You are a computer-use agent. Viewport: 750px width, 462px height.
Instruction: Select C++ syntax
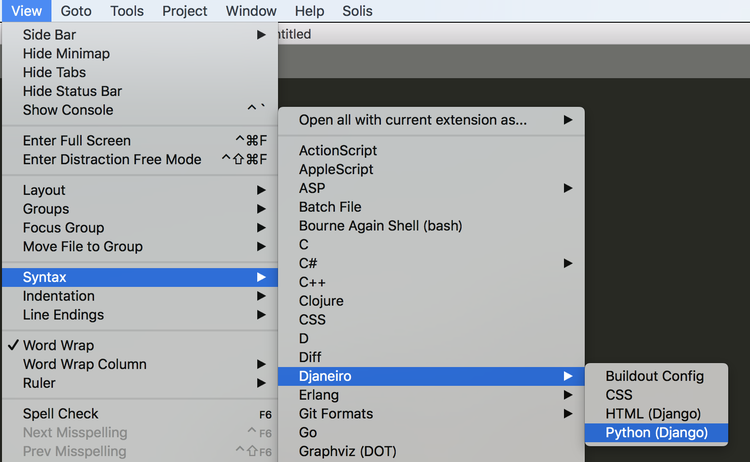click(431, 282)
